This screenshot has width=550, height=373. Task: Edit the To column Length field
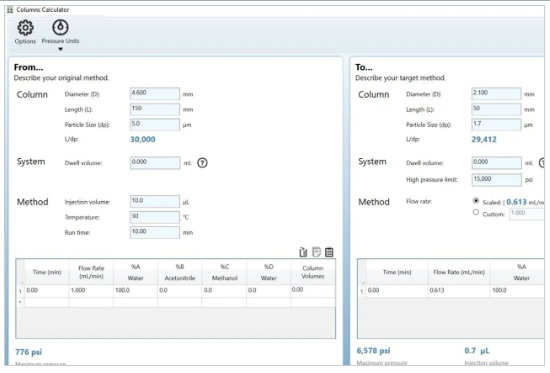(496, 109)
